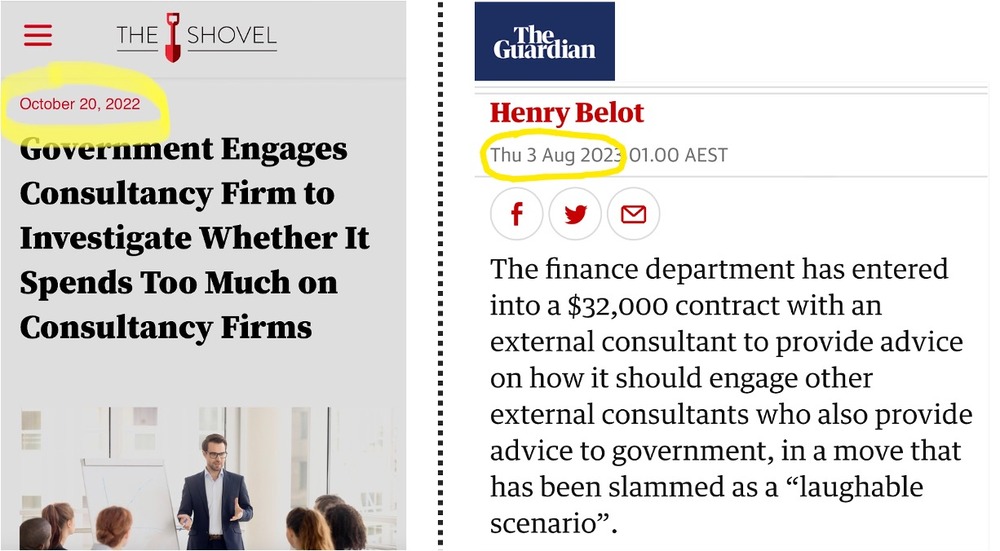The height and width of the screenshot is (551, 1000).
Task: Click the red shovel emblem in the logo
Action: [172, 36]
